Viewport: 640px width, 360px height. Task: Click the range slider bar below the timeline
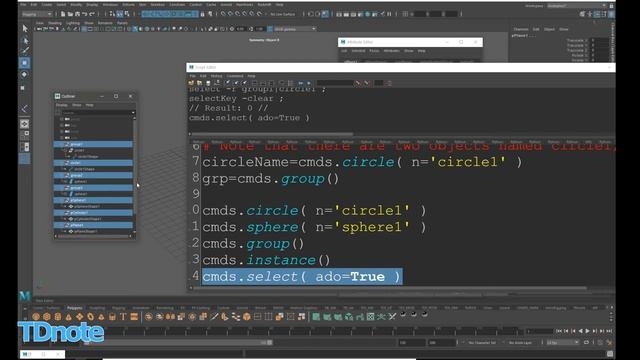pyautogui.click(x=178, y=343)
